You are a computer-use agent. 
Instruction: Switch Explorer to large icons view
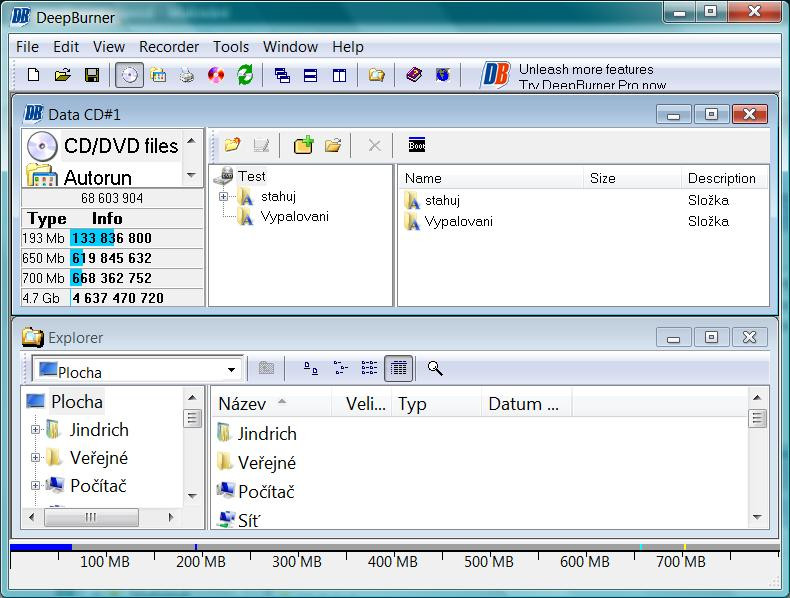point(311,368)
